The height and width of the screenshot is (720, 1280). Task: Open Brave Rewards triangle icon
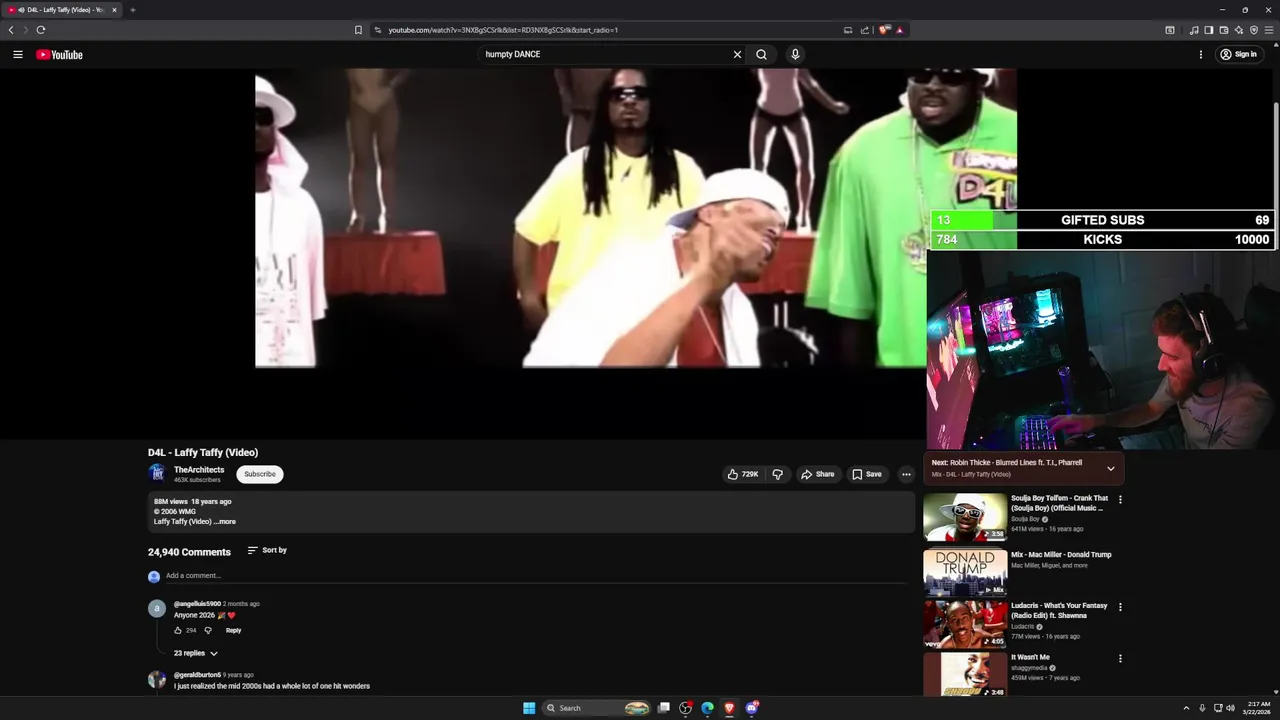click(899, 30)
